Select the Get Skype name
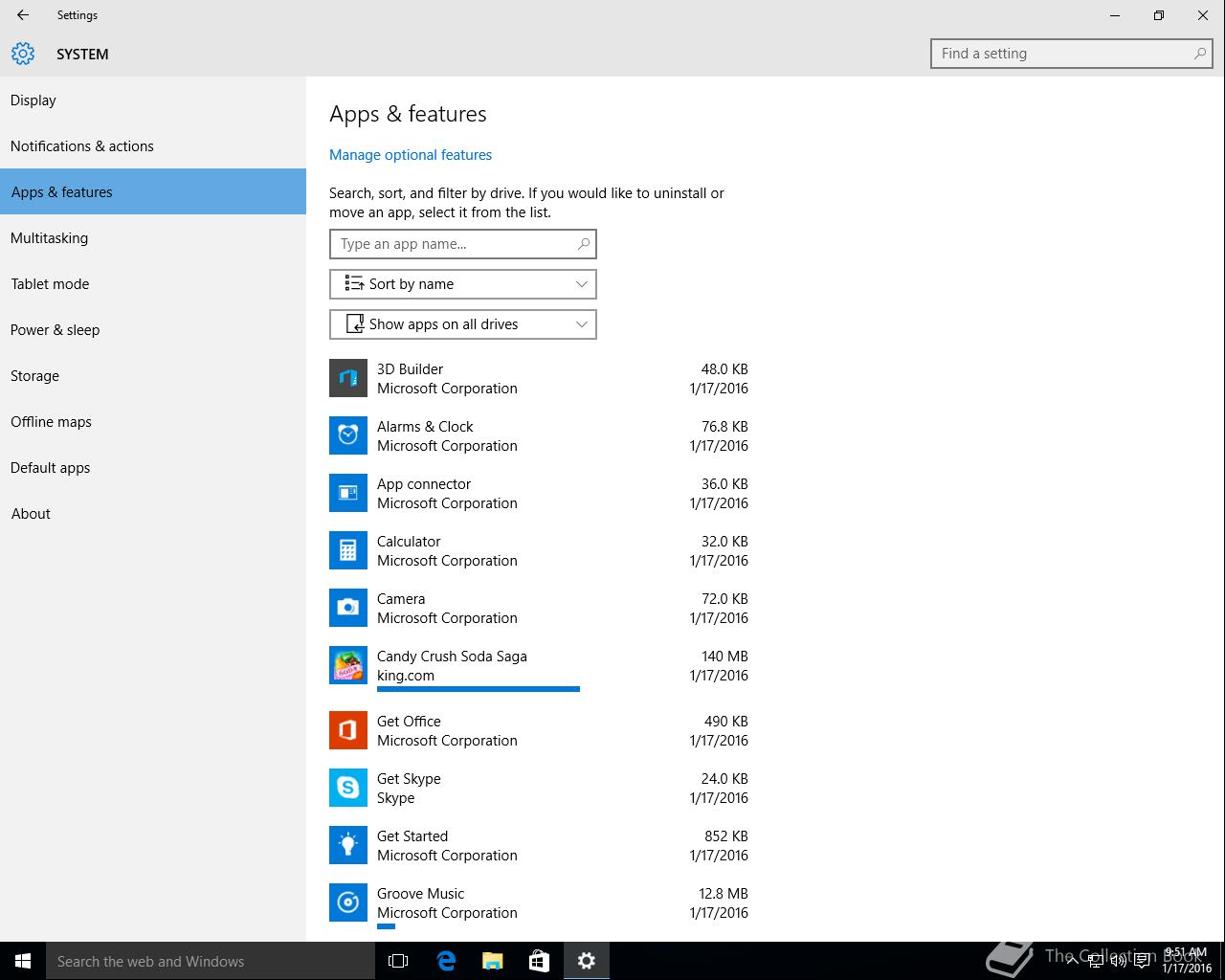 (409, 778)
